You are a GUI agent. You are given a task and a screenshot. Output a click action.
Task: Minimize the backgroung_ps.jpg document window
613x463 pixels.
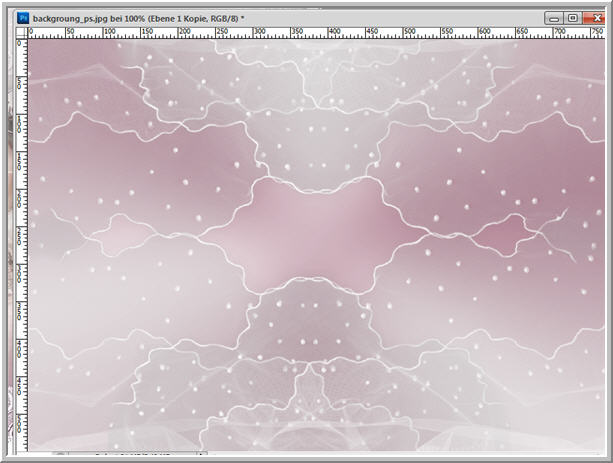[x=554, y=18]
